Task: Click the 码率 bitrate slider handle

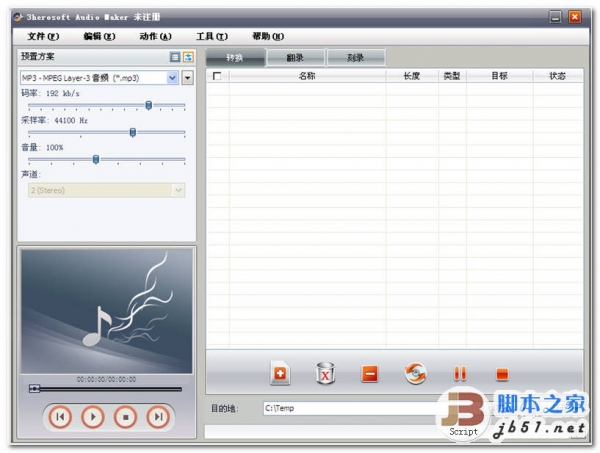Action: point(149,105)
